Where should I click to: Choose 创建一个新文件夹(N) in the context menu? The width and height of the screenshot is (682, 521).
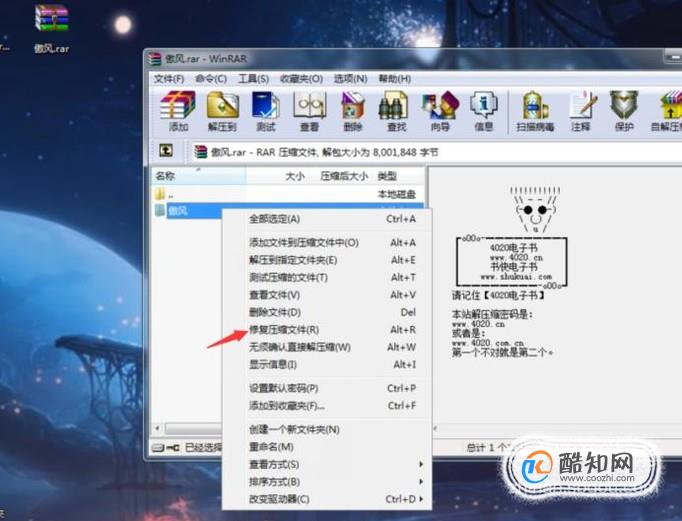327,429
